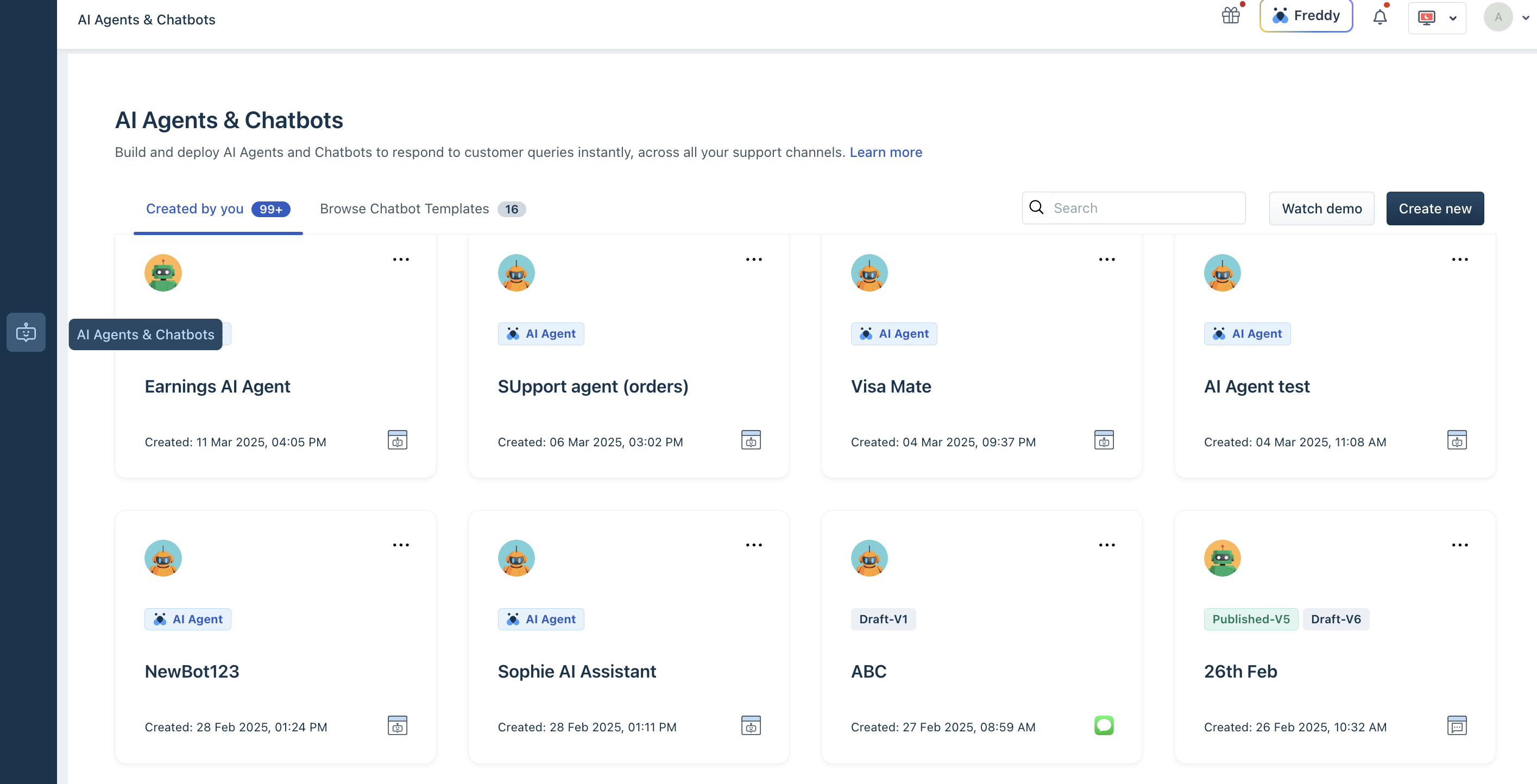The height and width of the screenshot is (784, 1537).
Task: Open the Freddy AI assistant button
Action: pos(1306,16)
